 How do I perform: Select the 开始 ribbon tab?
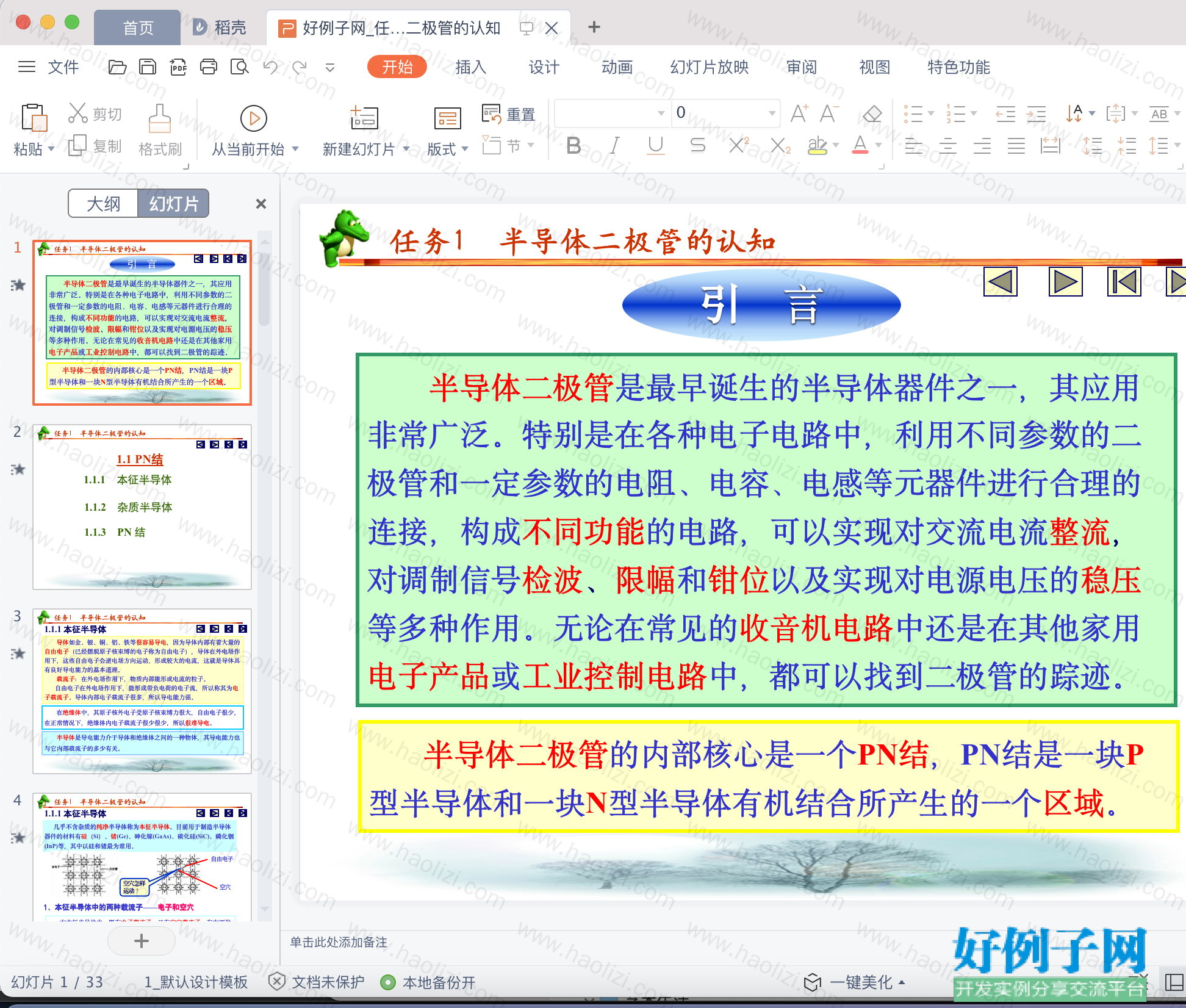(x=397, y=67)
